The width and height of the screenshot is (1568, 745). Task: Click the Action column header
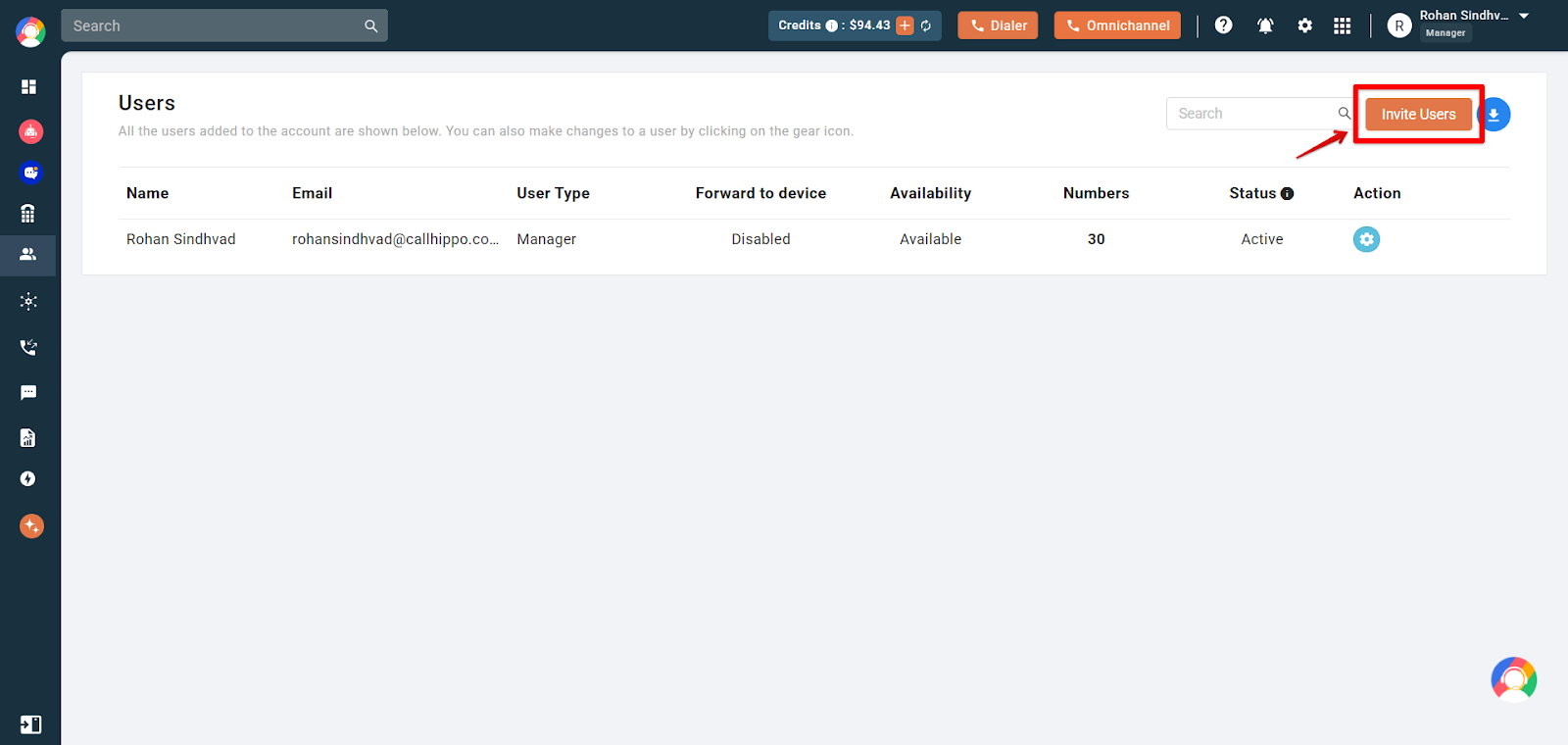pos(1377,193)
